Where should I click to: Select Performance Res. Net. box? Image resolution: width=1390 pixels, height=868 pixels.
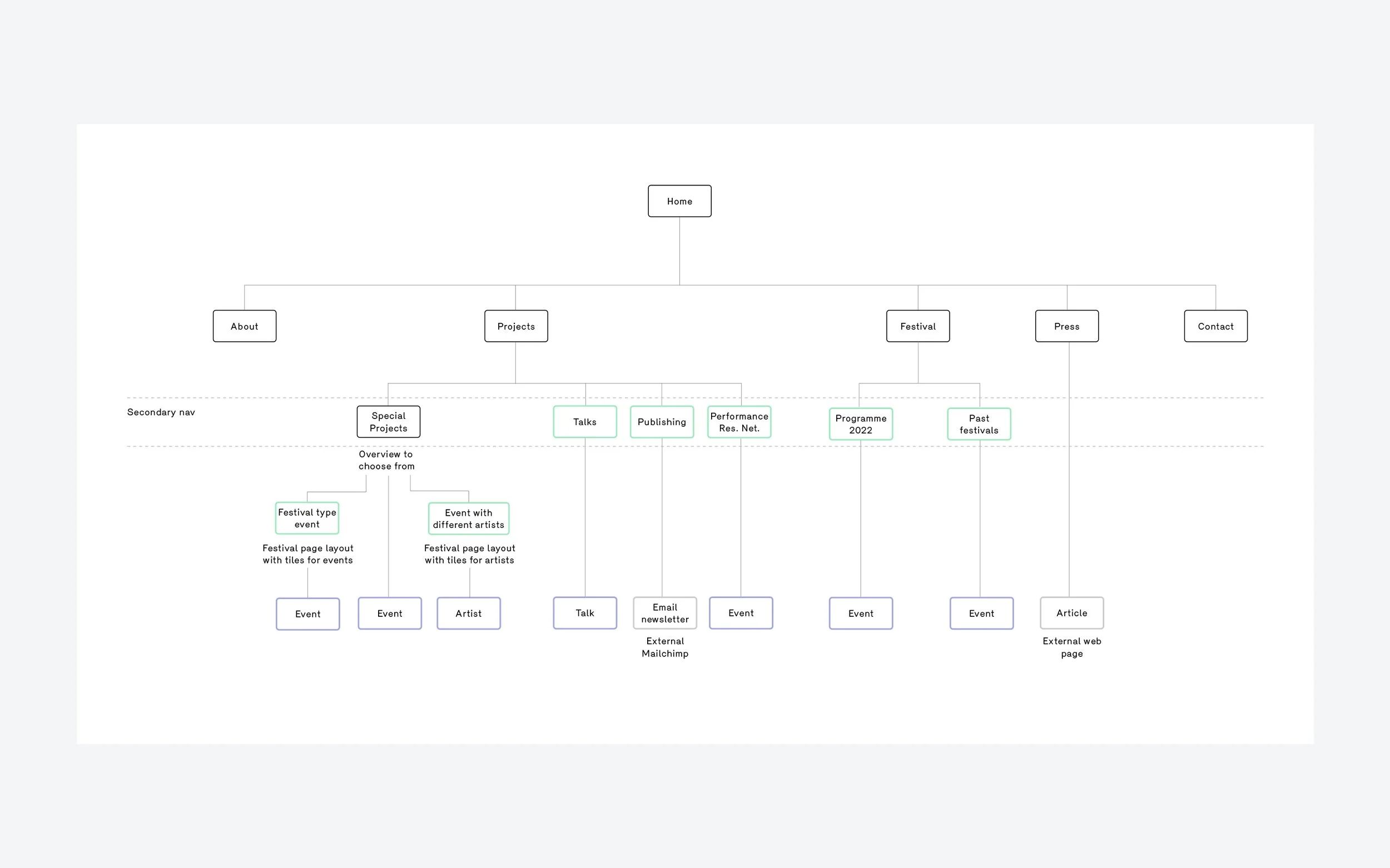point(739,422)
